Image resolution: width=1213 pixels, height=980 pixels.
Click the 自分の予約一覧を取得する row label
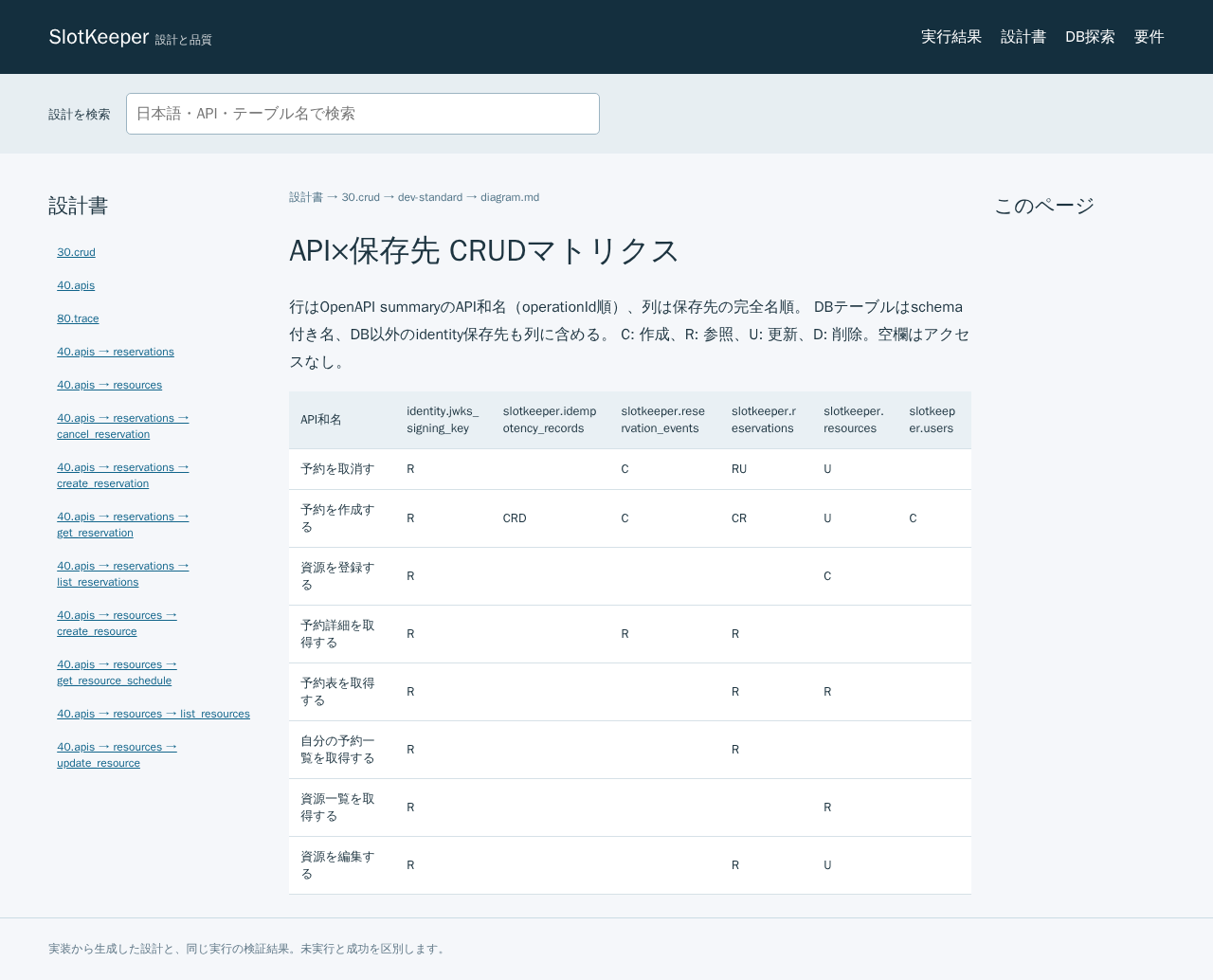click(337, 750)
